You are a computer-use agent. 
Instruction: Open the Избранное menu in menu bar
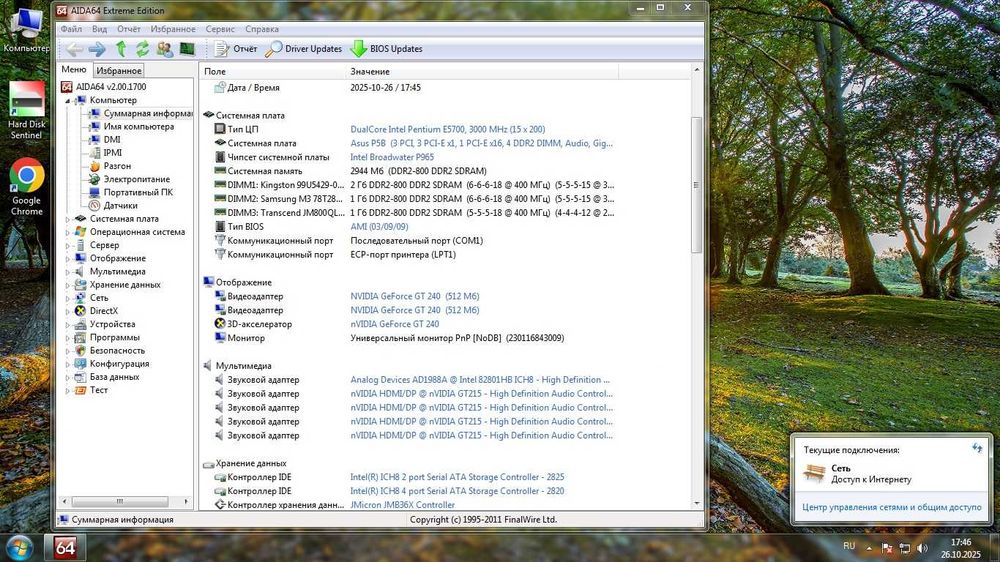click(173, 29)
